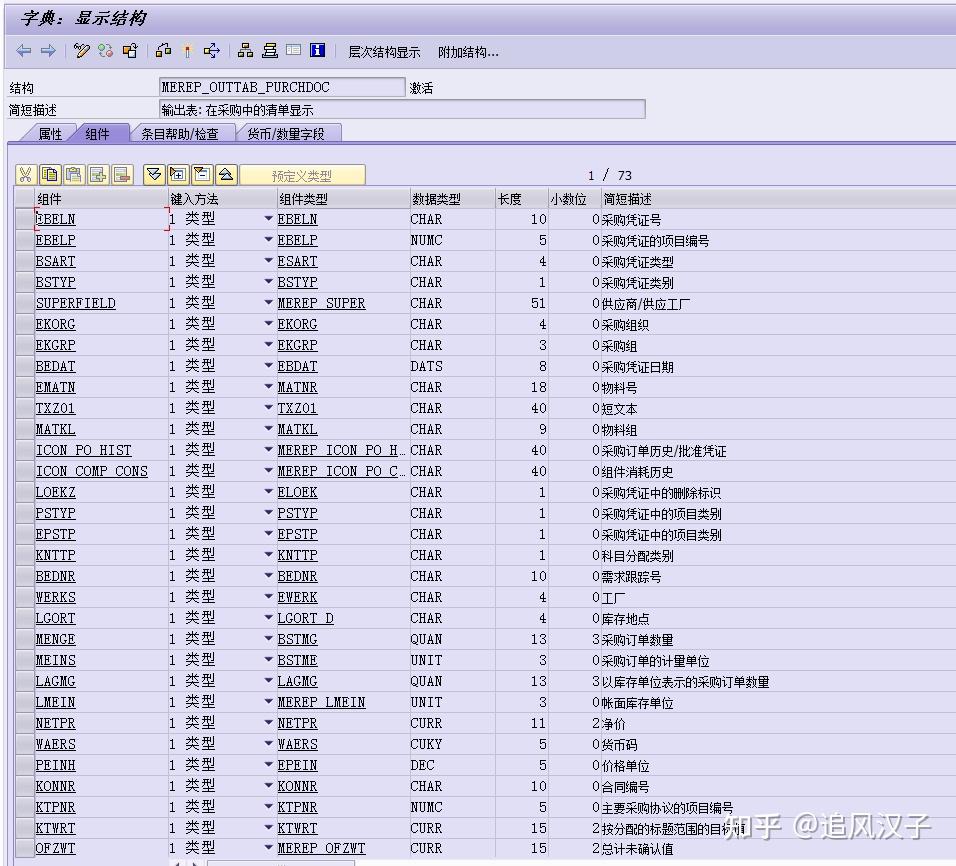956x866 pixels.
Task: Click the paste rows icon
Action: point(74,175)
